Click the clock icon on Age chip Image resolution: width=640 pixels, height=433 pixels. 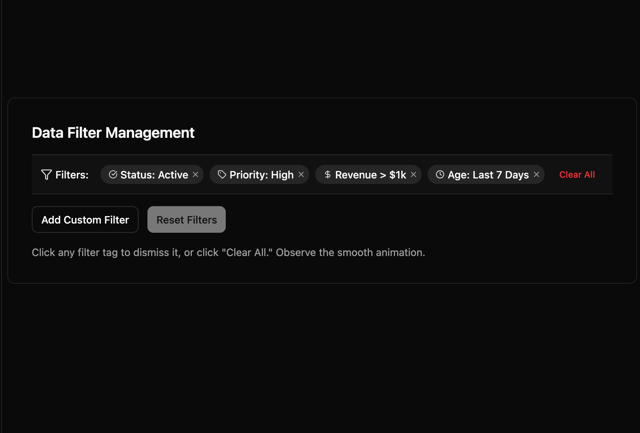coord(440,175)
